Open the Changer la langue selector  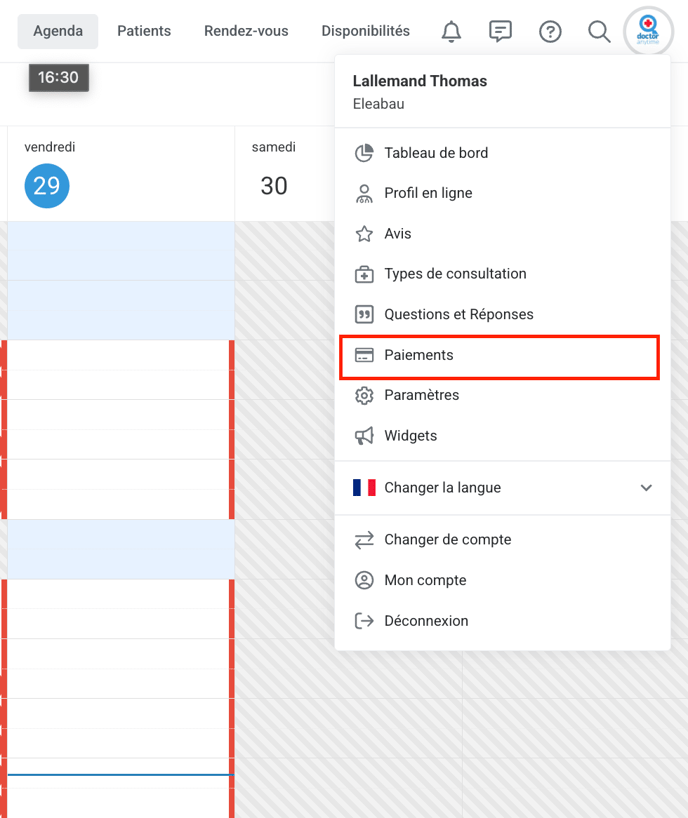pos(502,488)
